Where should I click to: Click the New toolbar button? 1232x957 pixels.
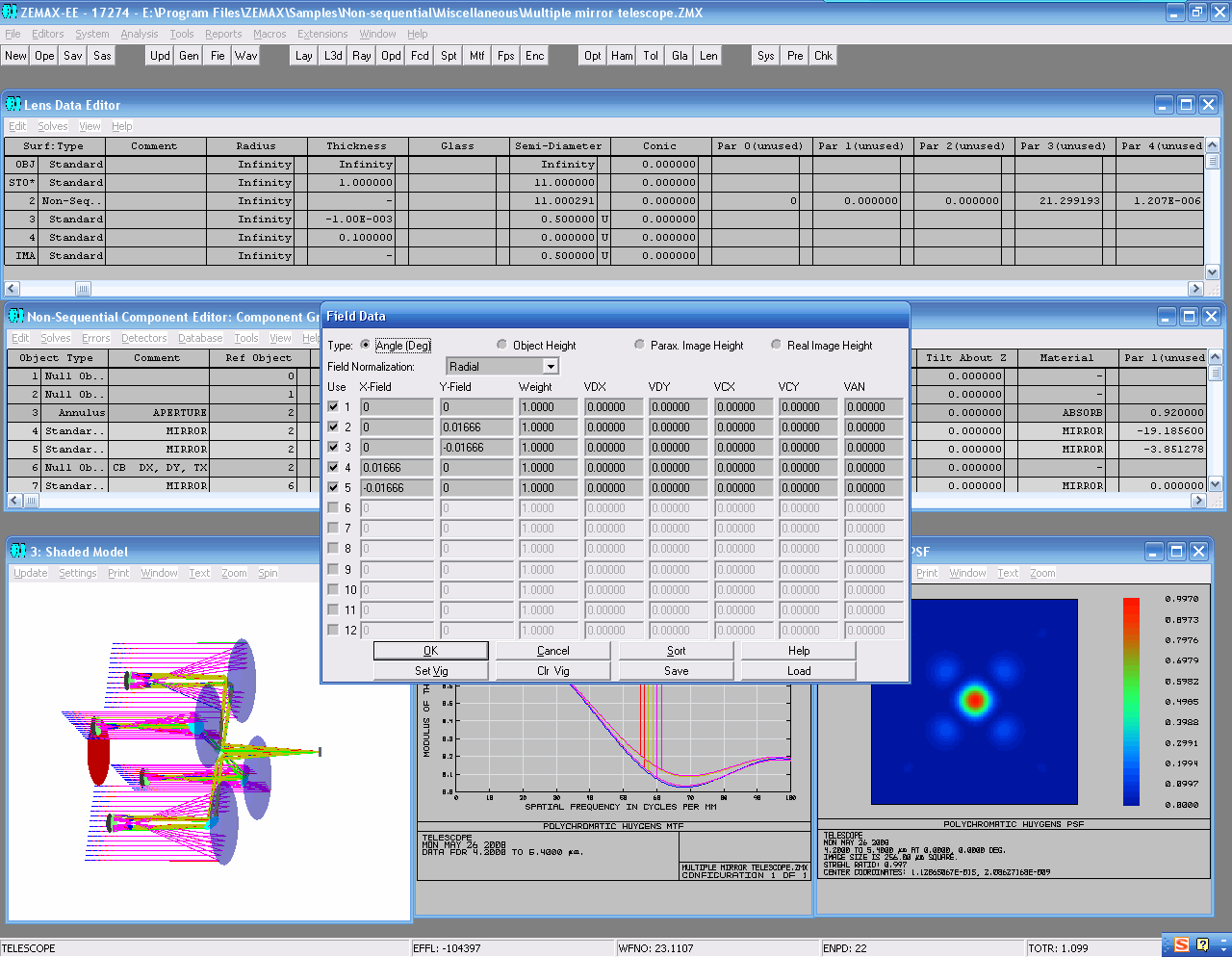[16, 56]
